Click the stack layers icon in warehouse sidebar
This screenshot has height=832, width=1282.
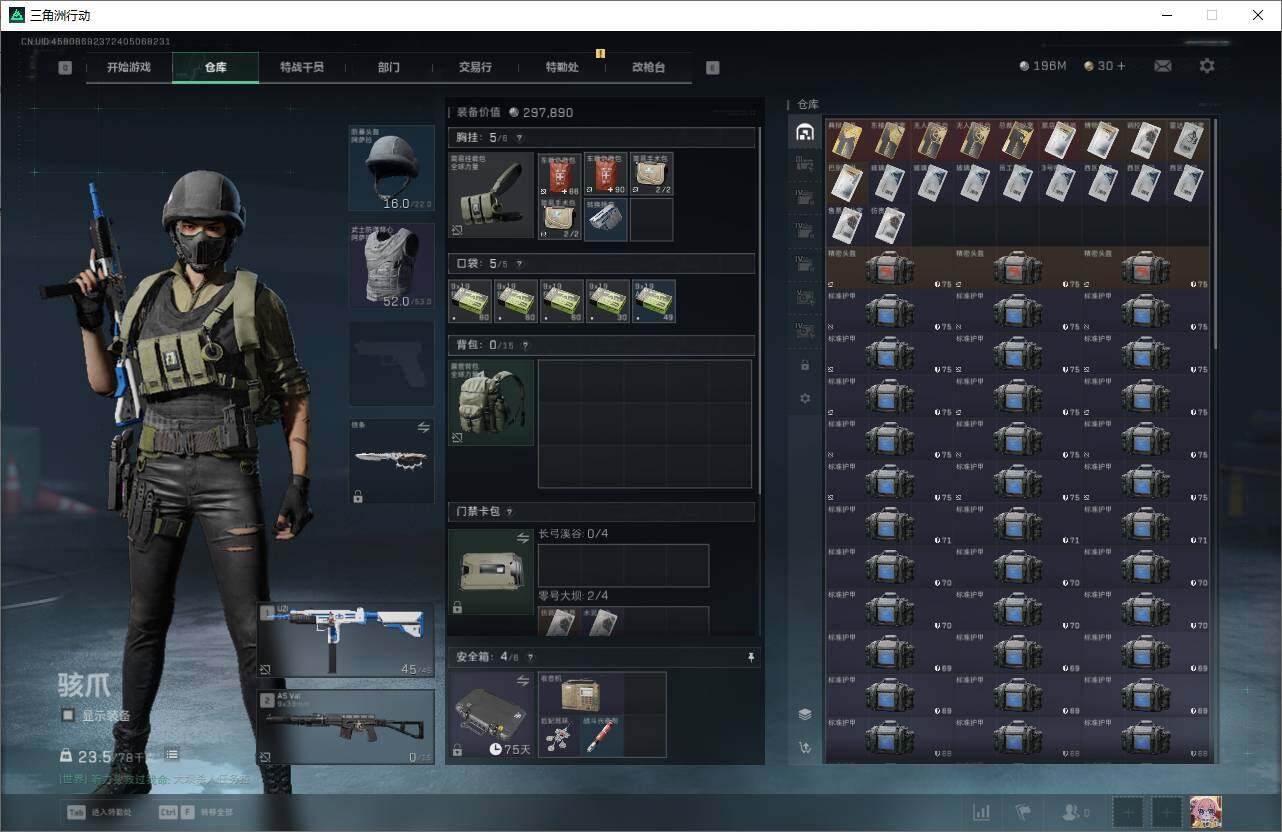coord(805,714)
